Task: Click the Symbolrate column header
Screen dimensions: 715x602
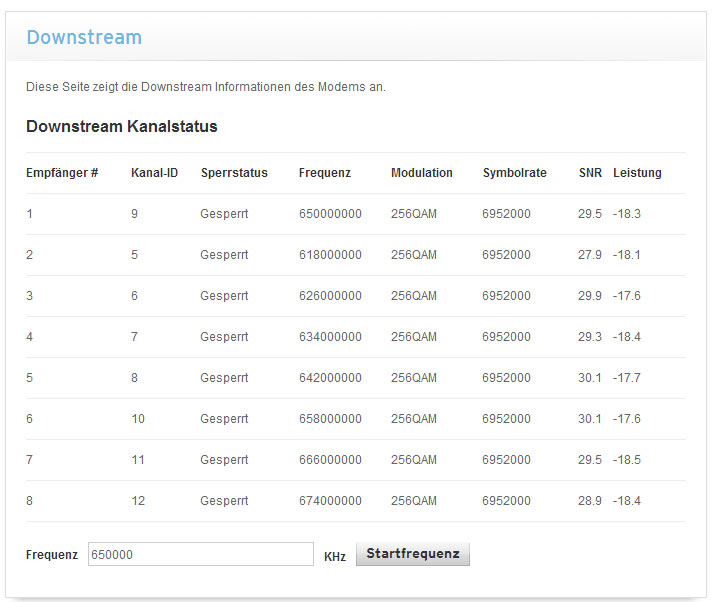Action: pos(514,173)
